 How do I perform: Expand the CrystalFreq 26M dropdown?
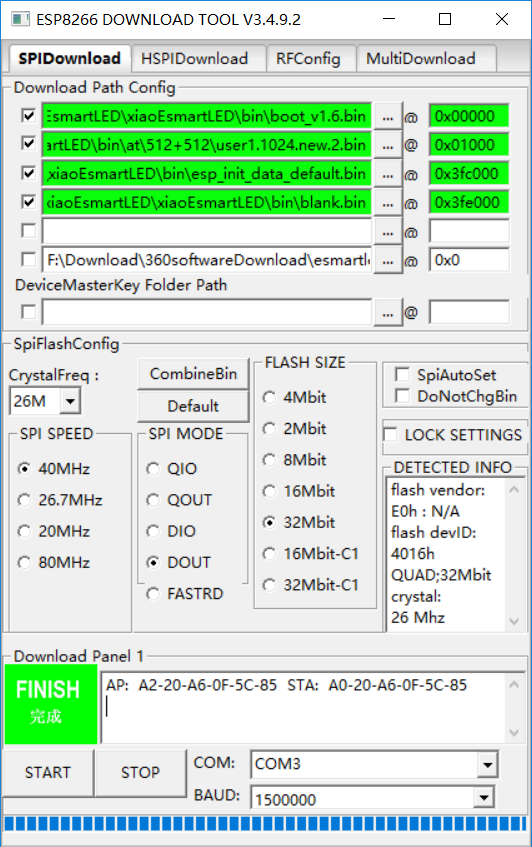[x=70, y=401]
